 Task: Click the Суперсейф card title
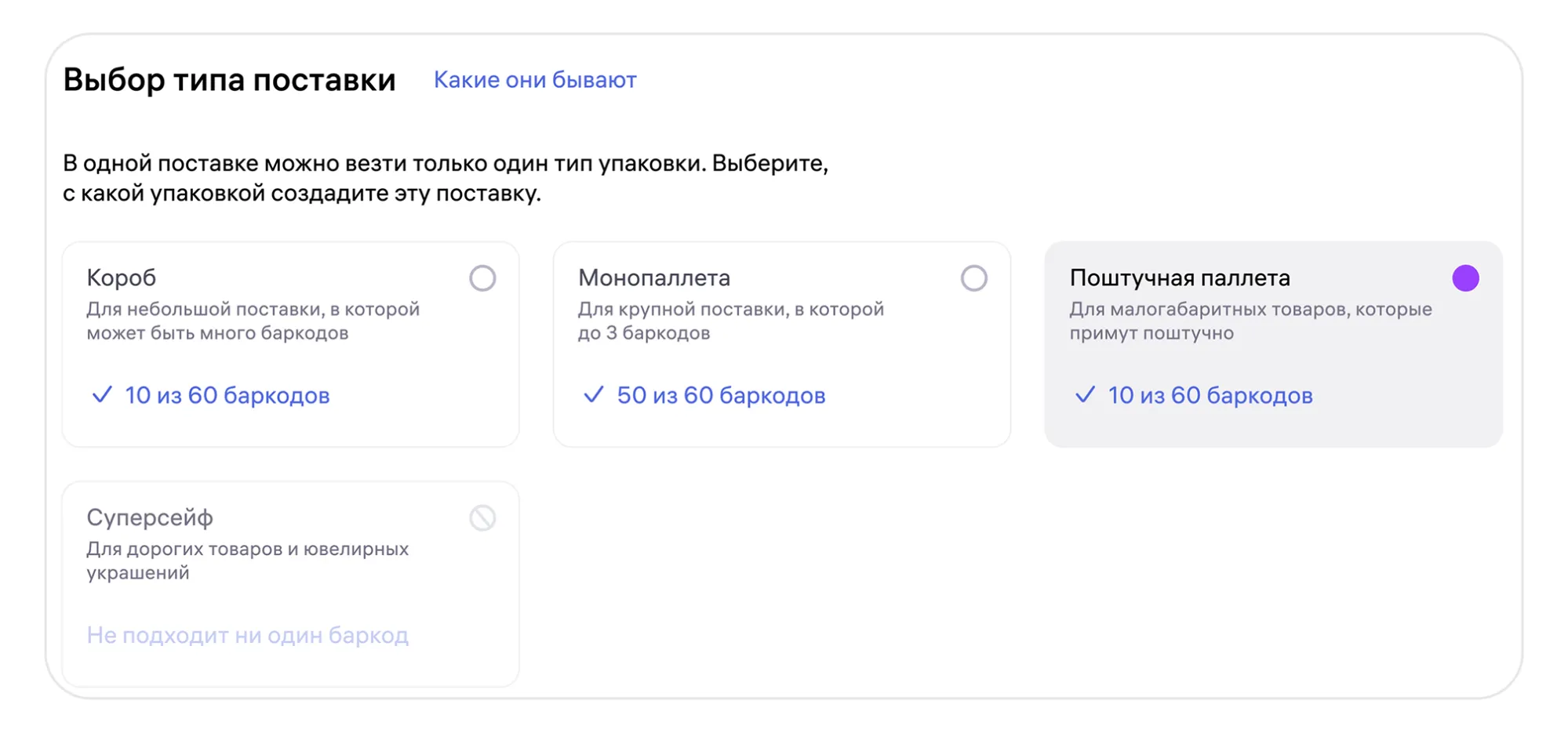tap(150, 517)
